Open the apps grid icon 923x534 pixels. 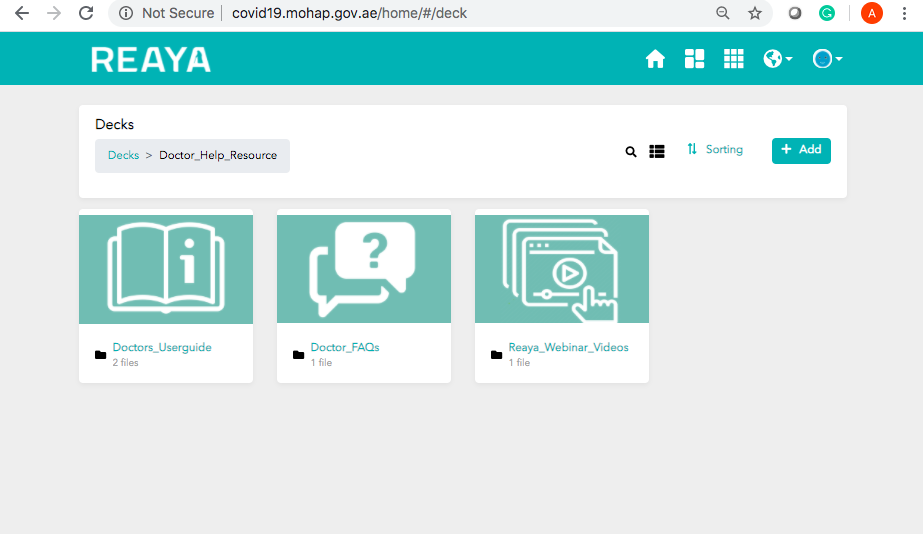click(734, 60)
